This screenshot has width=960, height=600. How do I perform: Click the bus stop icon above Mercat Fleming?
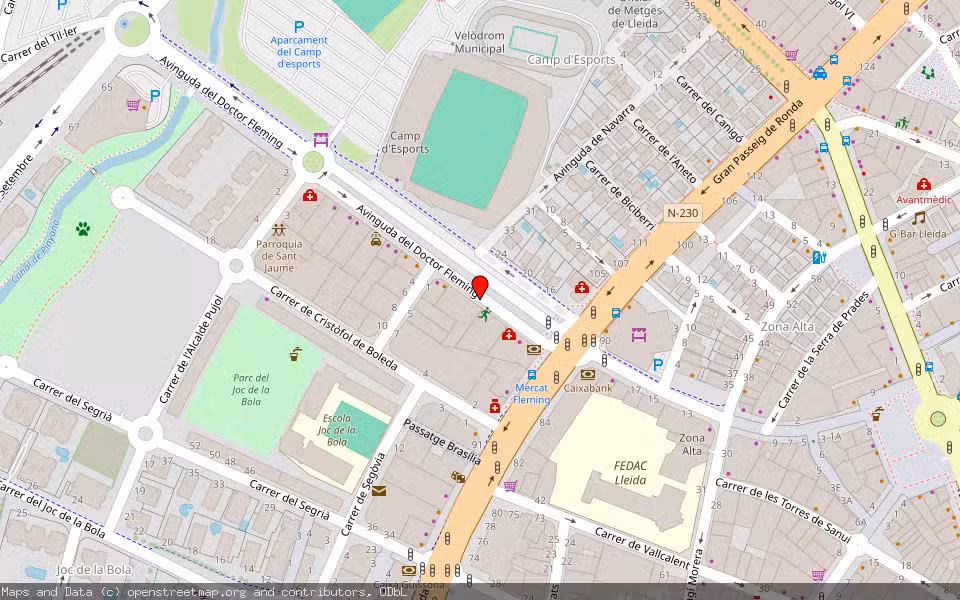coord(531,375)
